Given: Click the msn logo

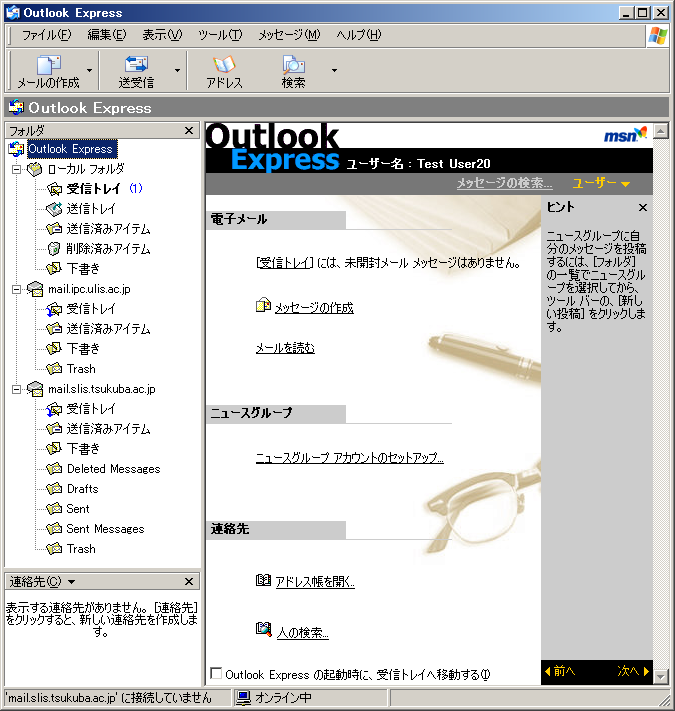Looking at the screenshot, I should click(x=625, y=135).
